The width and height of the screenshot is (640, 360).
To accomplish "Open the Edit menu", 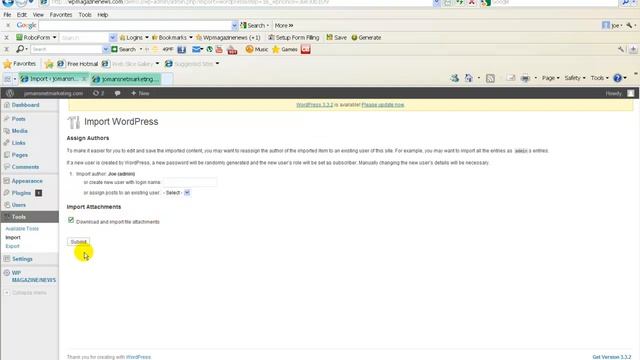I will pyautogui.click(x=22, y=15).
